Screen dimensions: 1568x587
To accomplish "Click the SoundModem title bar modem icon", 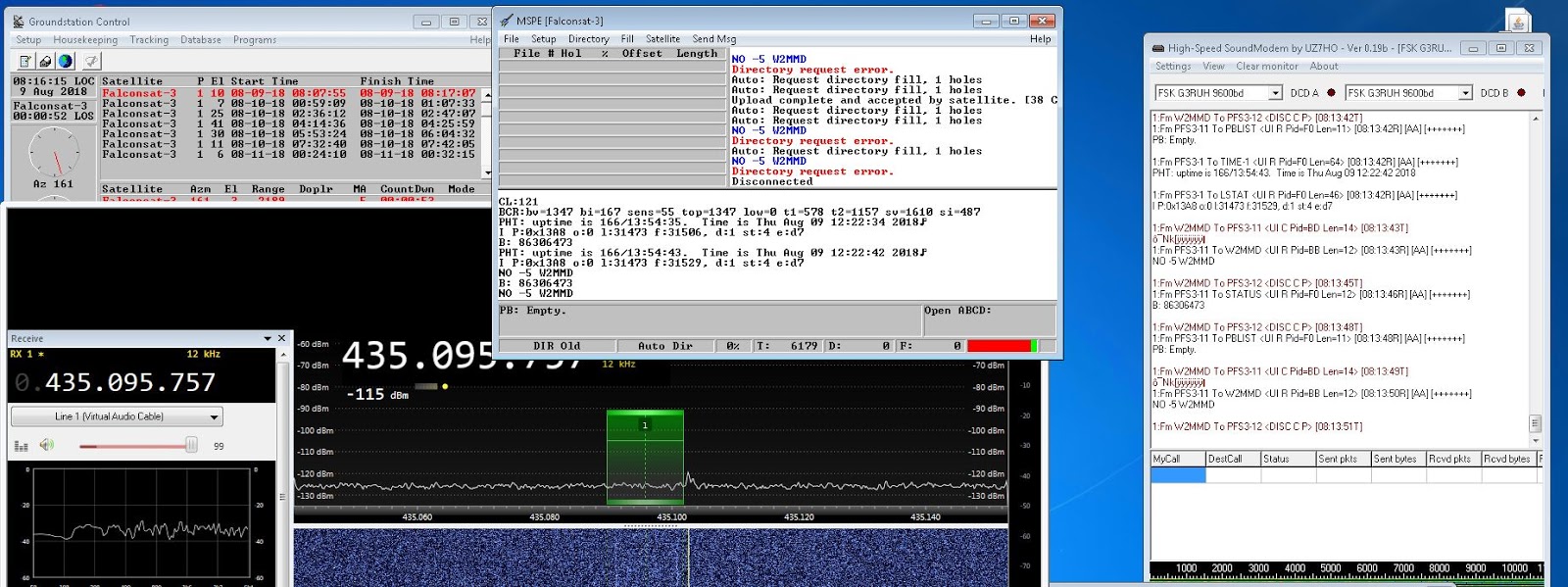I will pyautogui.click(x=1157, y=47).
